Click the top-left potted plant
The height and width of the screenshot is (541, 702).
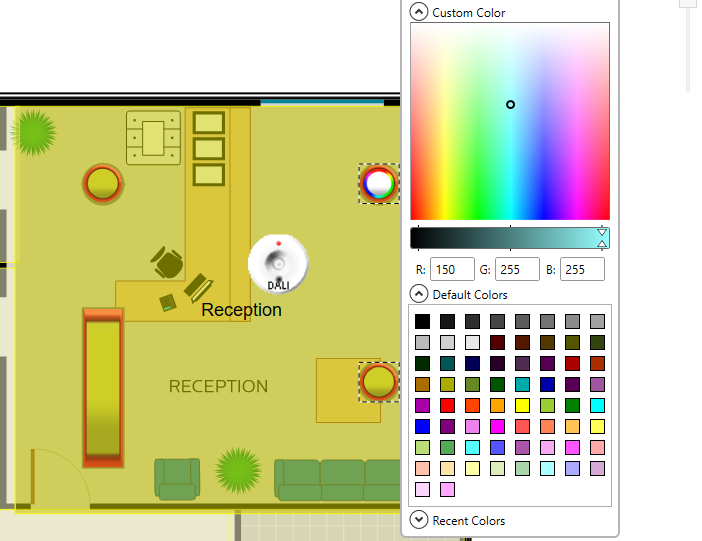coord(33,133)
